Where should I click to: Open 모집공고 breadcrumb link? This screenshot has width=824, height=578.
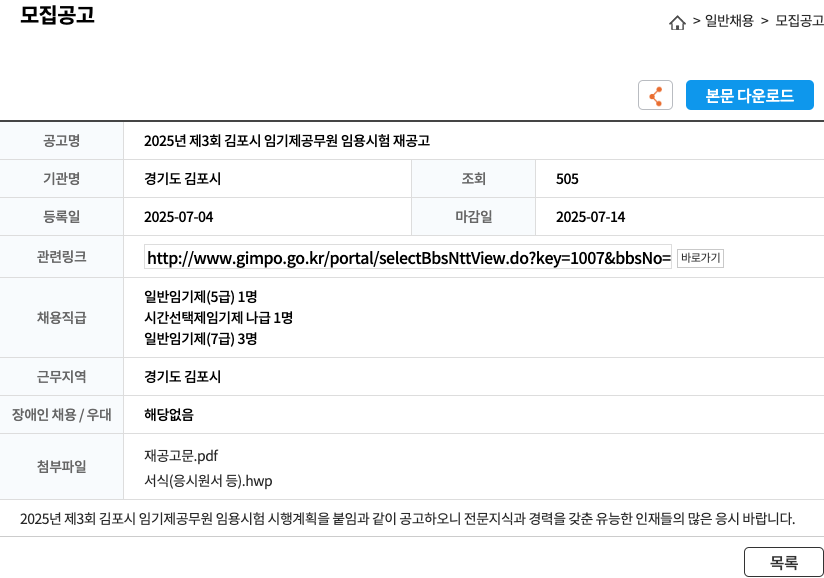pyautogui.click(x=799, y=20)
